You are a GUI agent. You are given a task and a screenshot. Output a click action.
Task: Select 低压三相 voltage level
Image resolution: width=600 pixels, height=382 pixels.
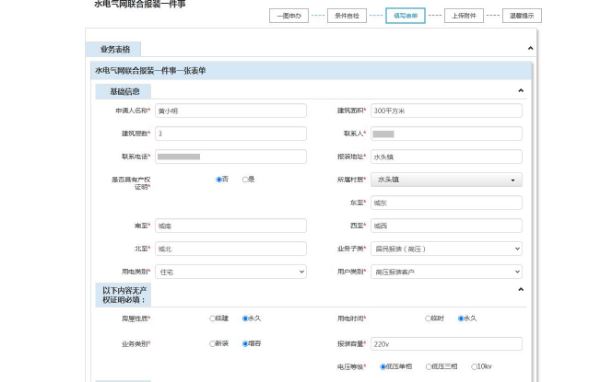(429, 367)
